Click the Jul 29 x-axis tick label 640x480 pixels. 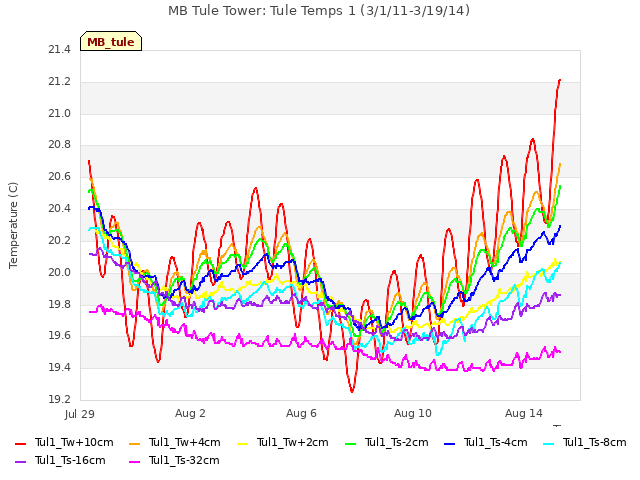point(80,414)
